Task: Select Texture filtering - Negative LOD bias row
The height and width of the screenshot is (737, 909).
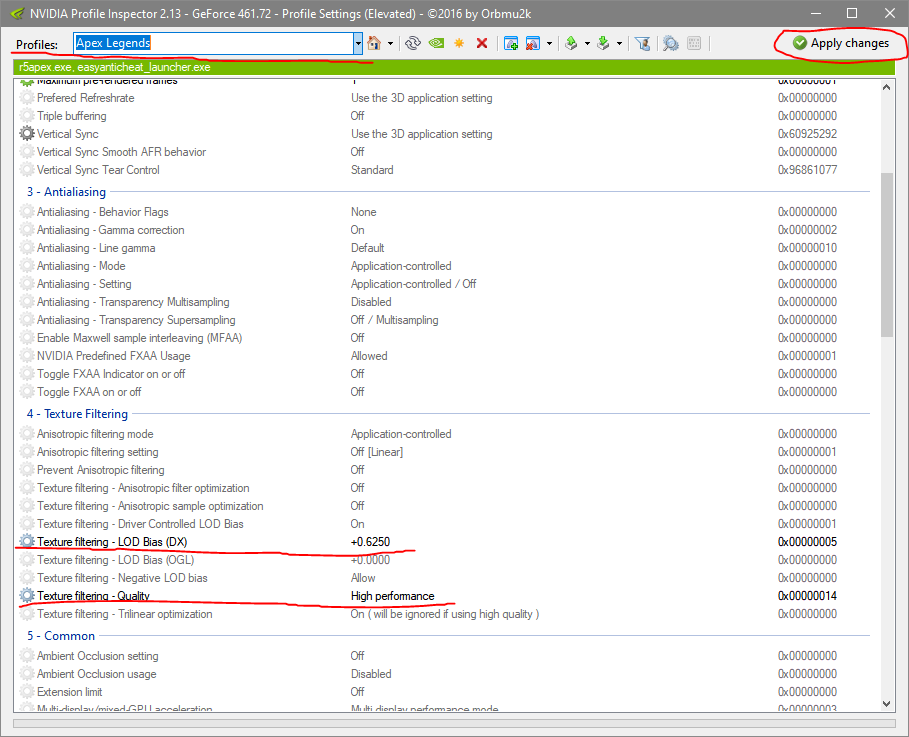Action: click(446, 578)
